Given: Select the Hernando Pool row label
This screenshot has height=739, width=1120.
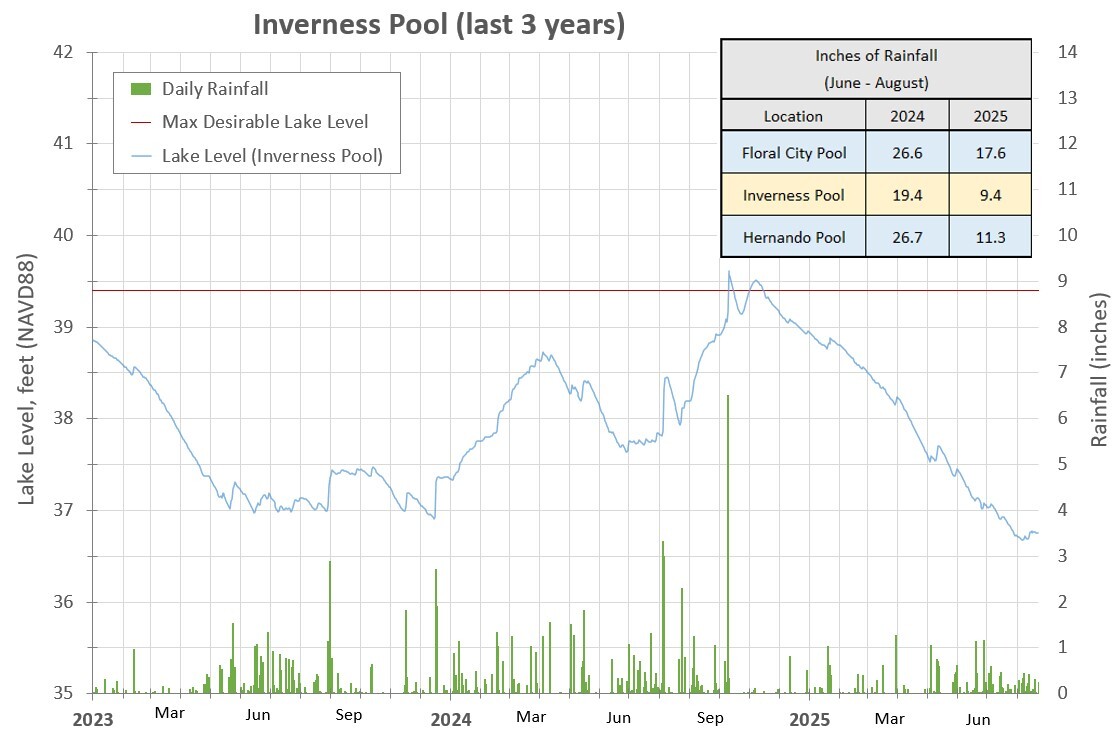Looking at the screenshot, I should tap(793, 237).
